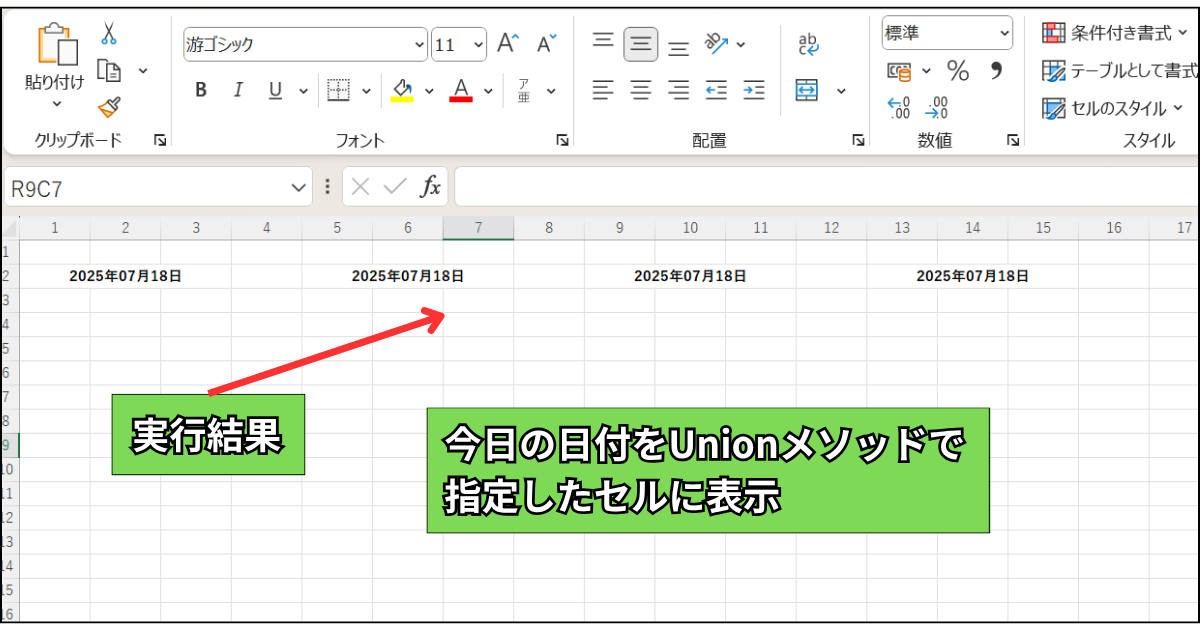Open the font size 11 dropdown

click(x=477, y=44)
